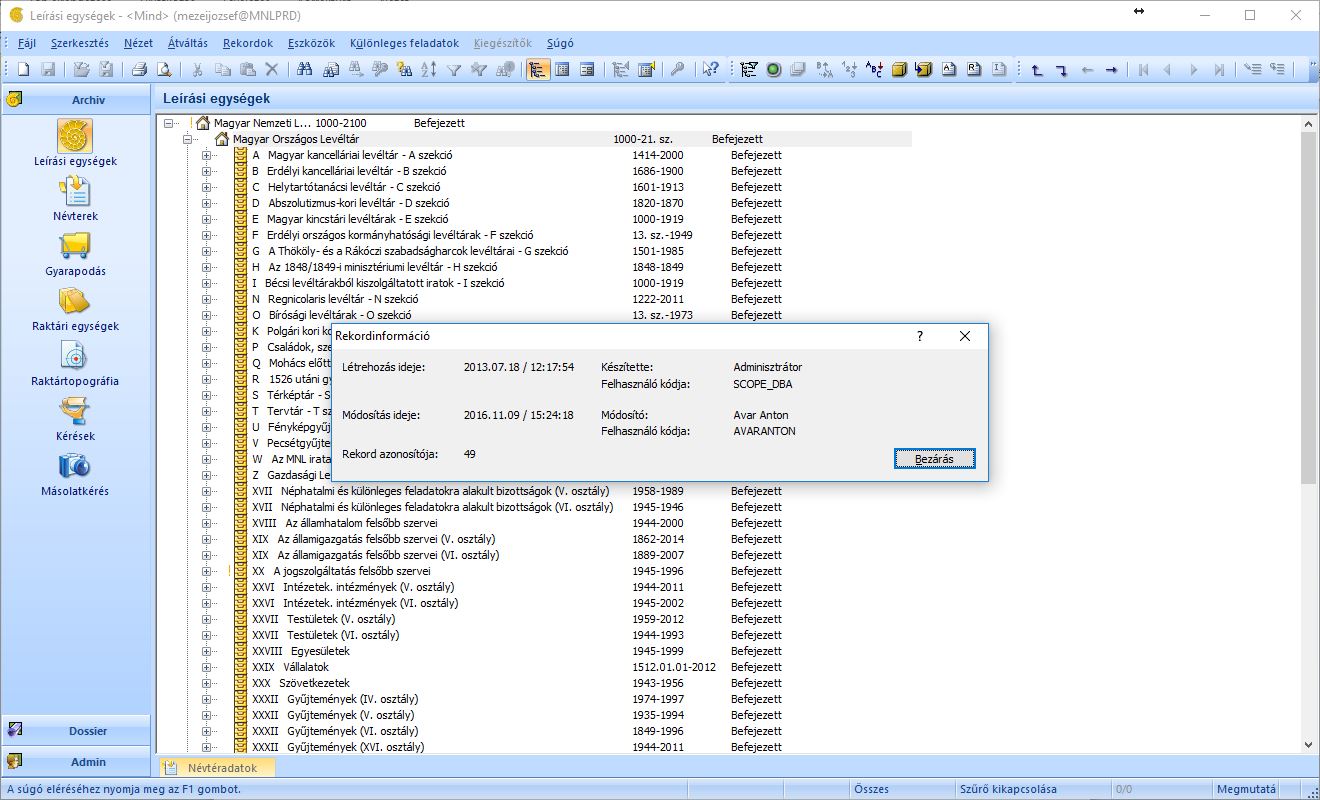This screenshot has width=1320, height=800.
Task: Open the Dossier panel
Action: (76, 731)
